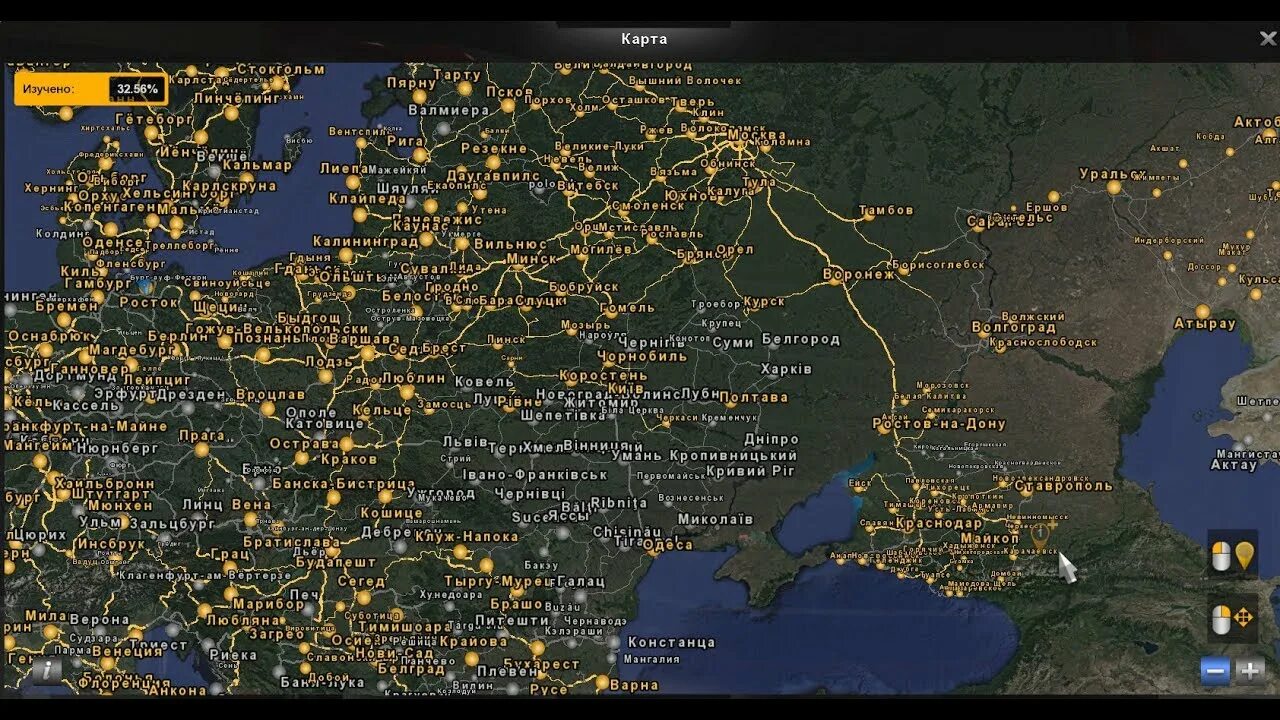
Task: Click the Карта window title
Action: (644, 39)
